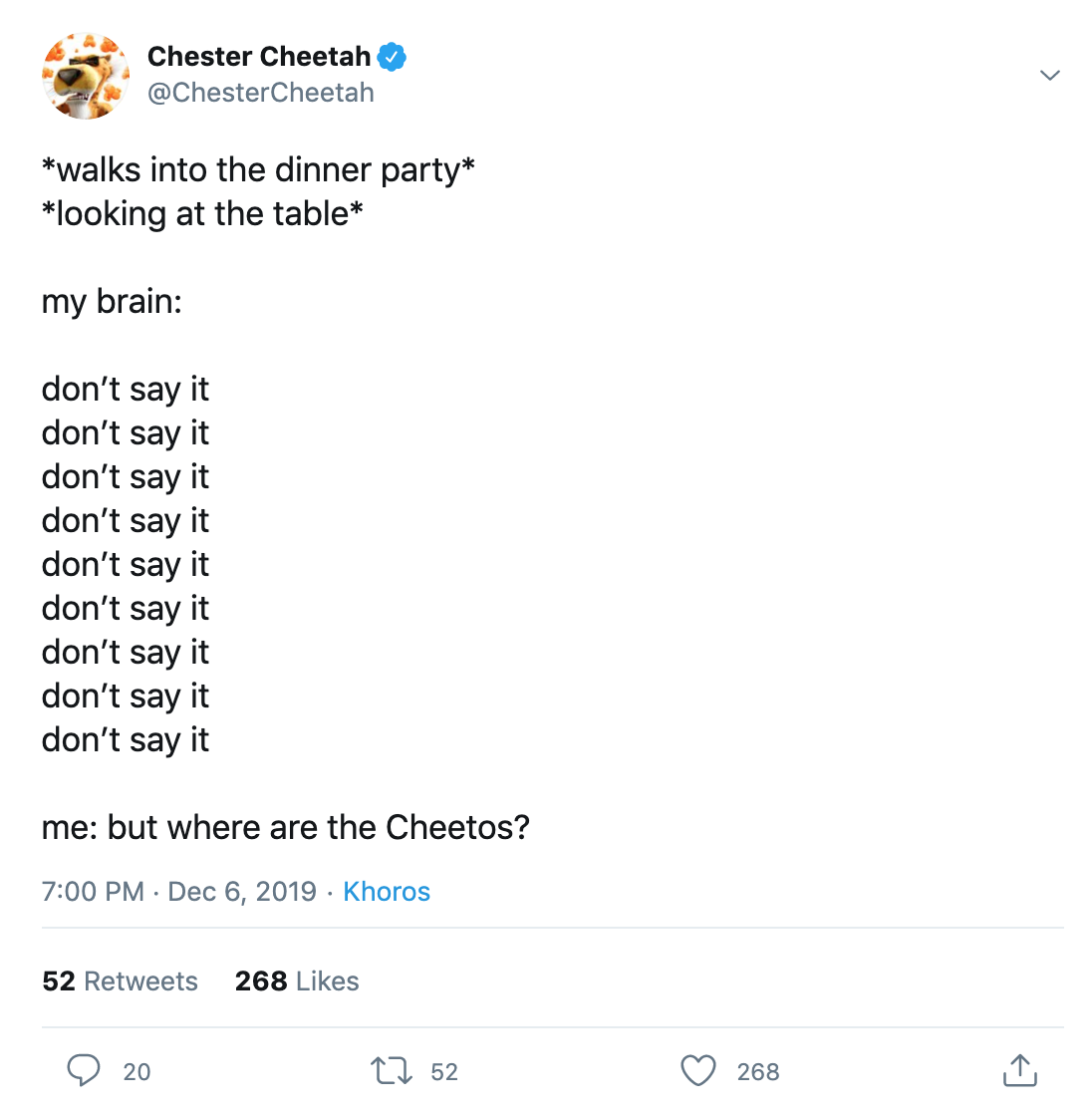Click the line mentioning Cheetos
The width and height of the screenshot is (1092, 1118).
click(x=286, y=827)
